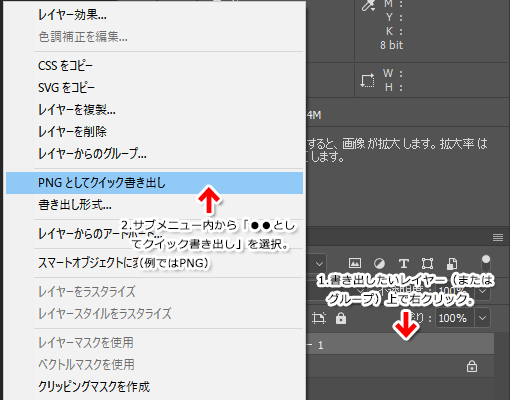510x400 pixels.
Task: Click the eyedropper icon in Info panel
Action: click(x=368, y=5)
